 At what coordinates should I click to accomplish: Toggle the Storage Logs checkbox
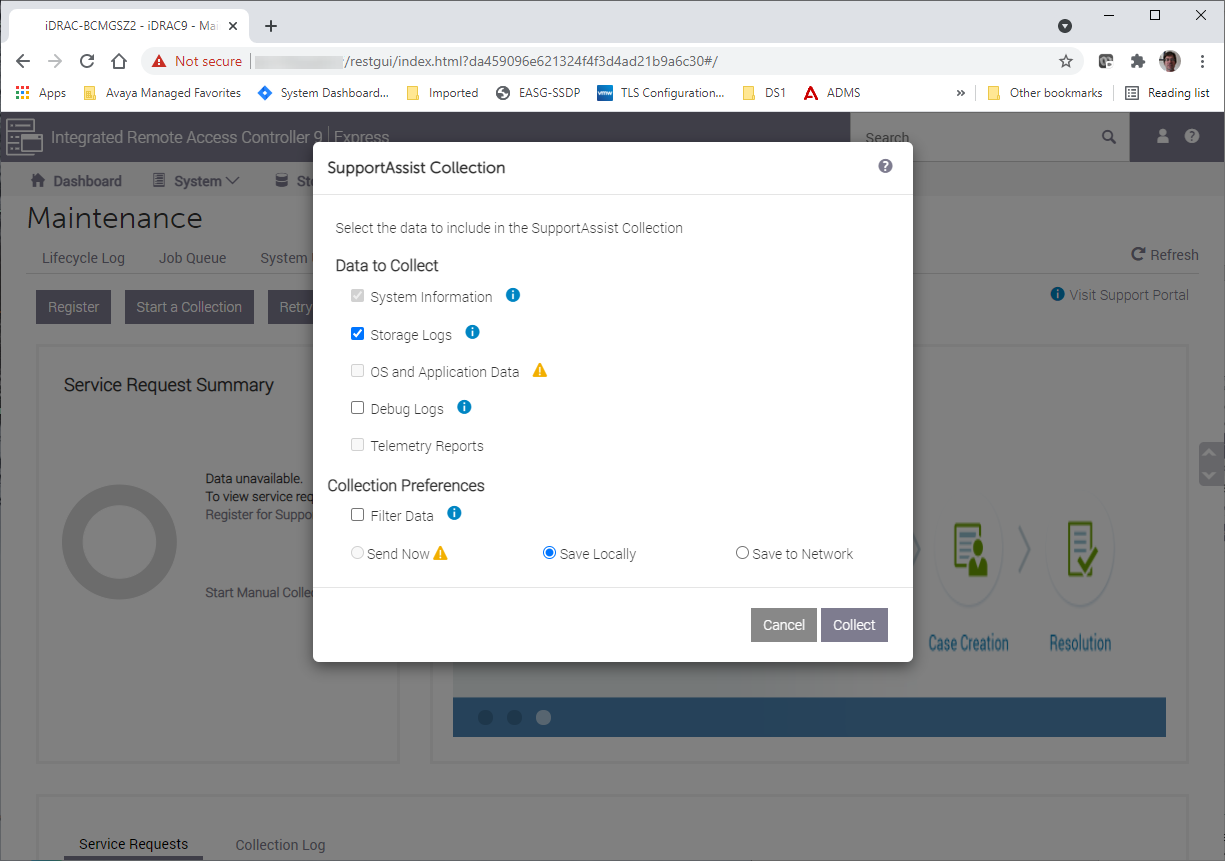click(357, 334)
